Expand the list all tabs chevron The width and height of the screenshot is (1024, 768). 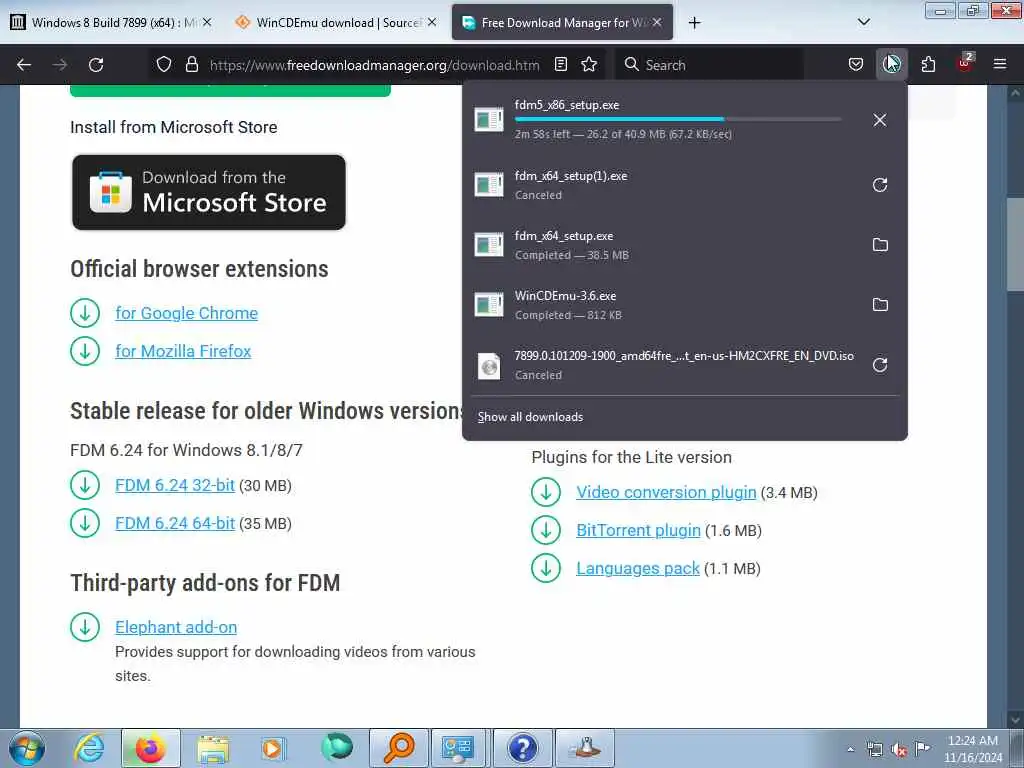click(863, 22)
